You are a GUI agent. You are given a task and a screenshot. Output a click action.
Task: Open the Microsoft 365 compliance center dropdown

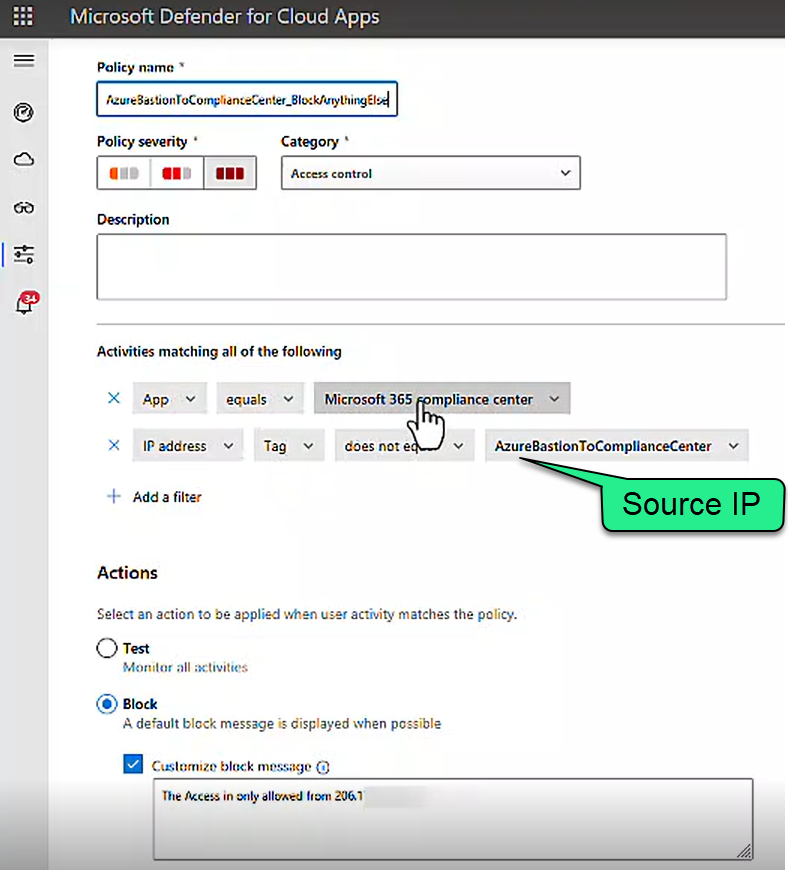pyautogui.click(x=442, y=398)
